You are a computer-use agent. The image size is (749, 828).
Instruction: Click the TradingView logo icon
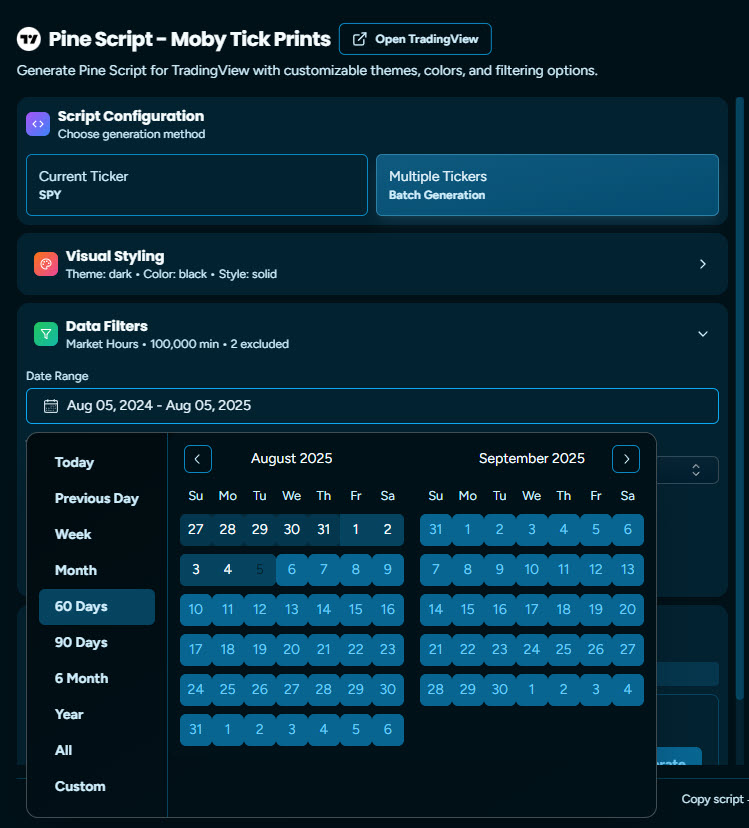tap(29, 39)
